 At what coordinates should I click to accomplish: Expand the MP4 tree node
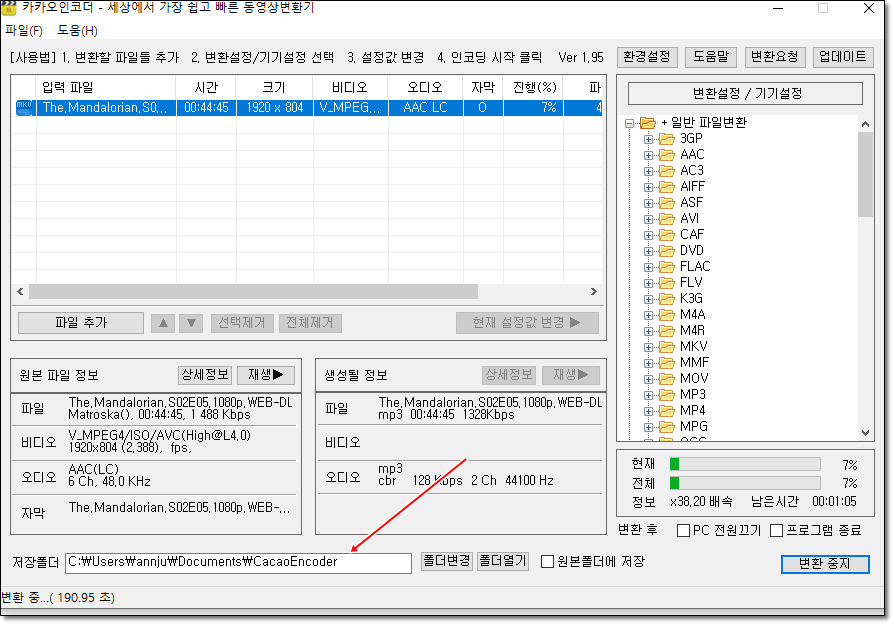648,410
